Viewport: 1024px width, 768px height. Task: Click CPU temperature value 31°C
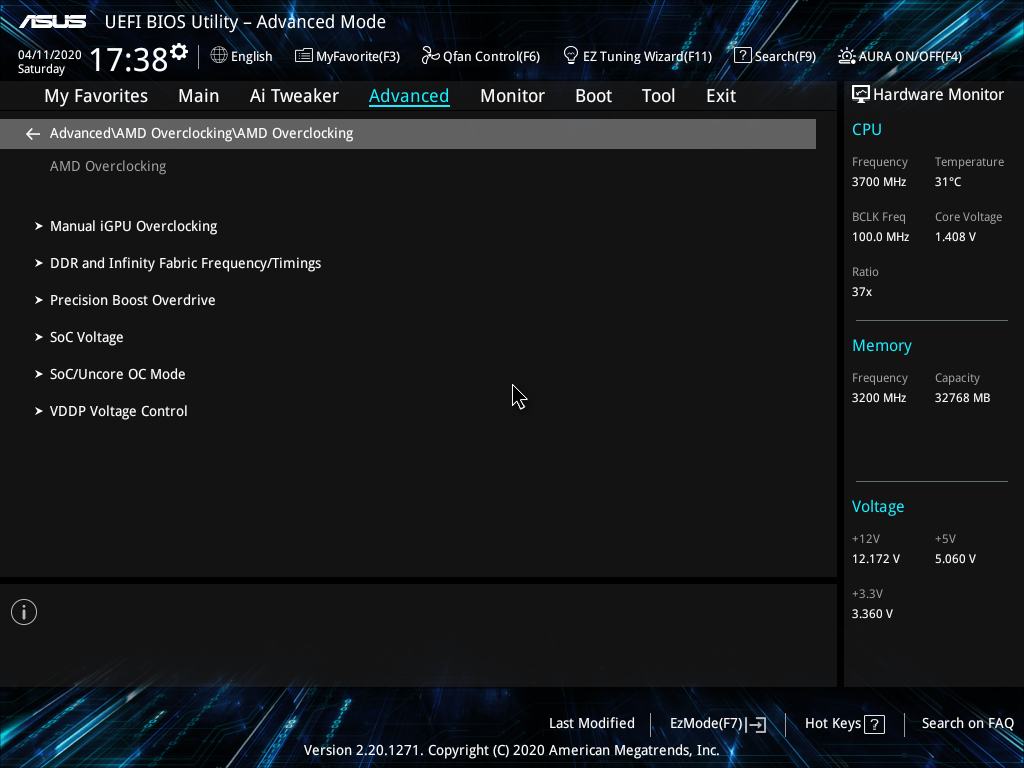click(948, 182)
